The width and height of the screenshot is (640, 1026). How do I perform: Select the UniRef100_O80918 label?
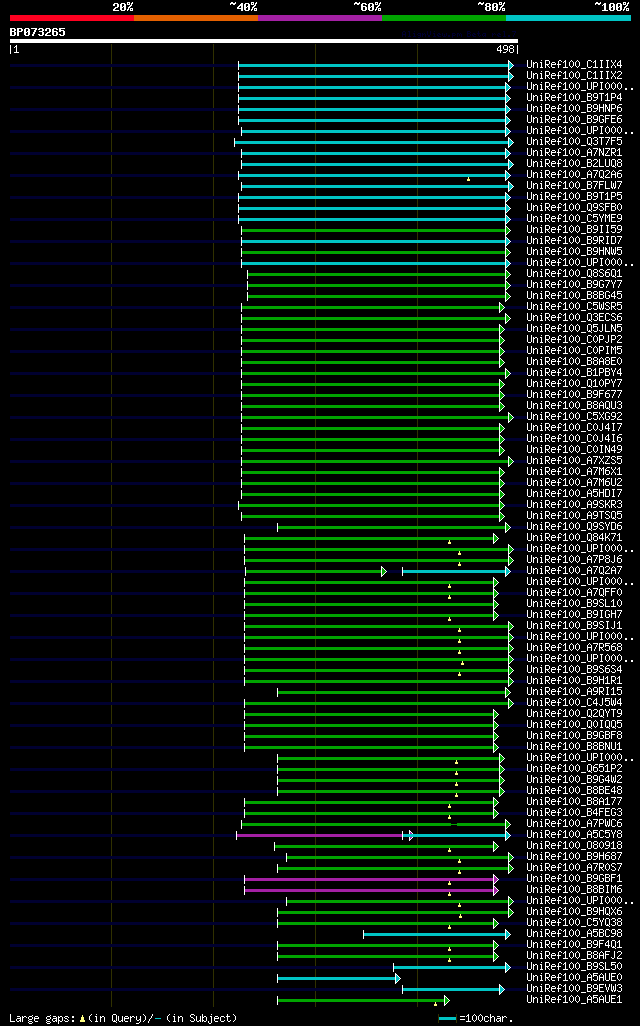575,845
